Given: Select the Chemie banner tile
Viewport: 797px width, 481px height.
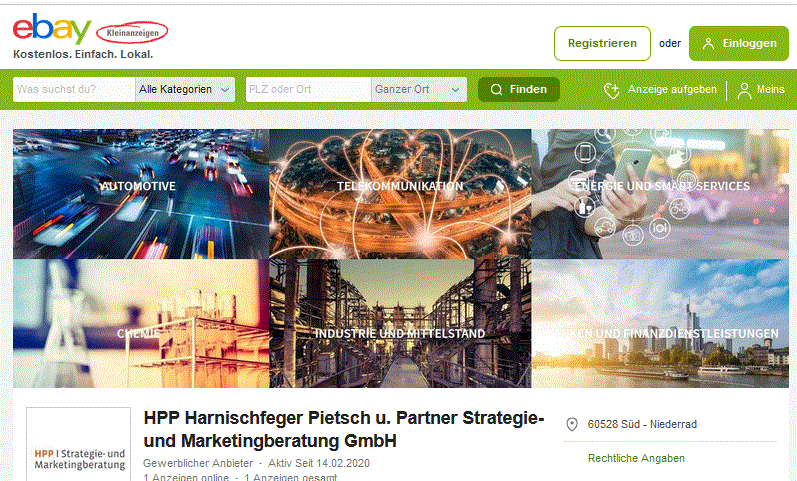Looking at the screenshot, I should [x=141, y=323].
